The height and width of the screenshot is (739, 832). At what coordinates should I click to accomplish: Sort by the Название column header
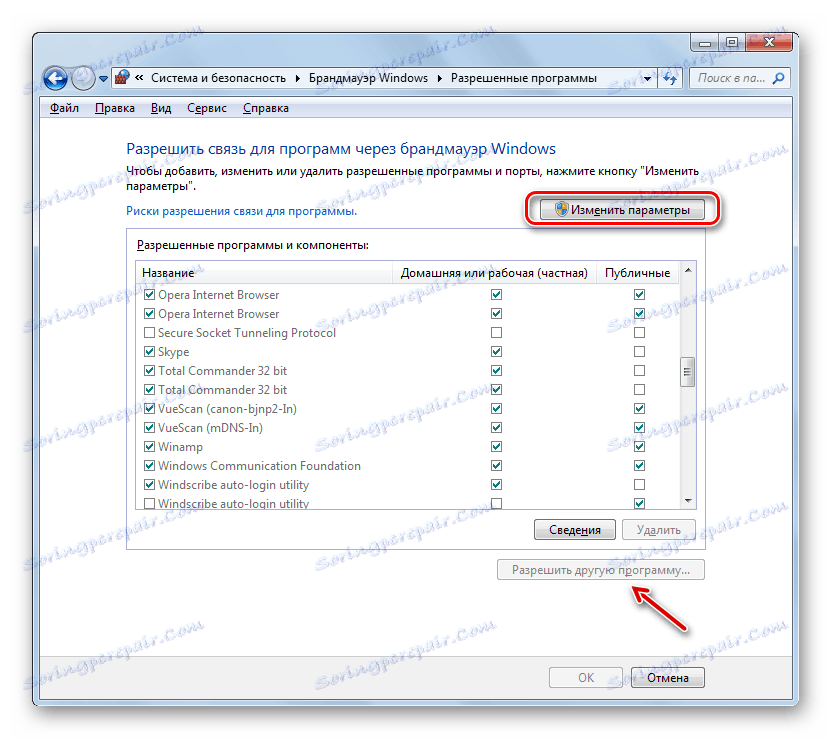264,273
